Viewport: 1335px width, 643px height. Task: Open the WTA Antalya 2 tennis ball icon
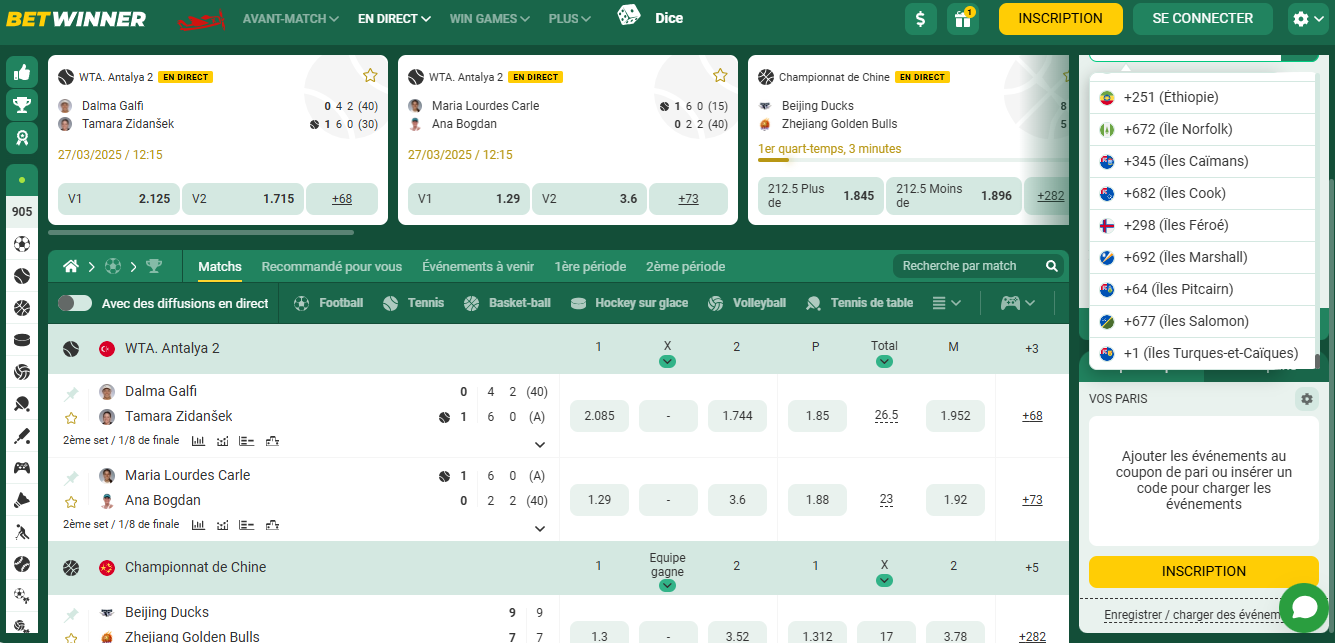71,349
